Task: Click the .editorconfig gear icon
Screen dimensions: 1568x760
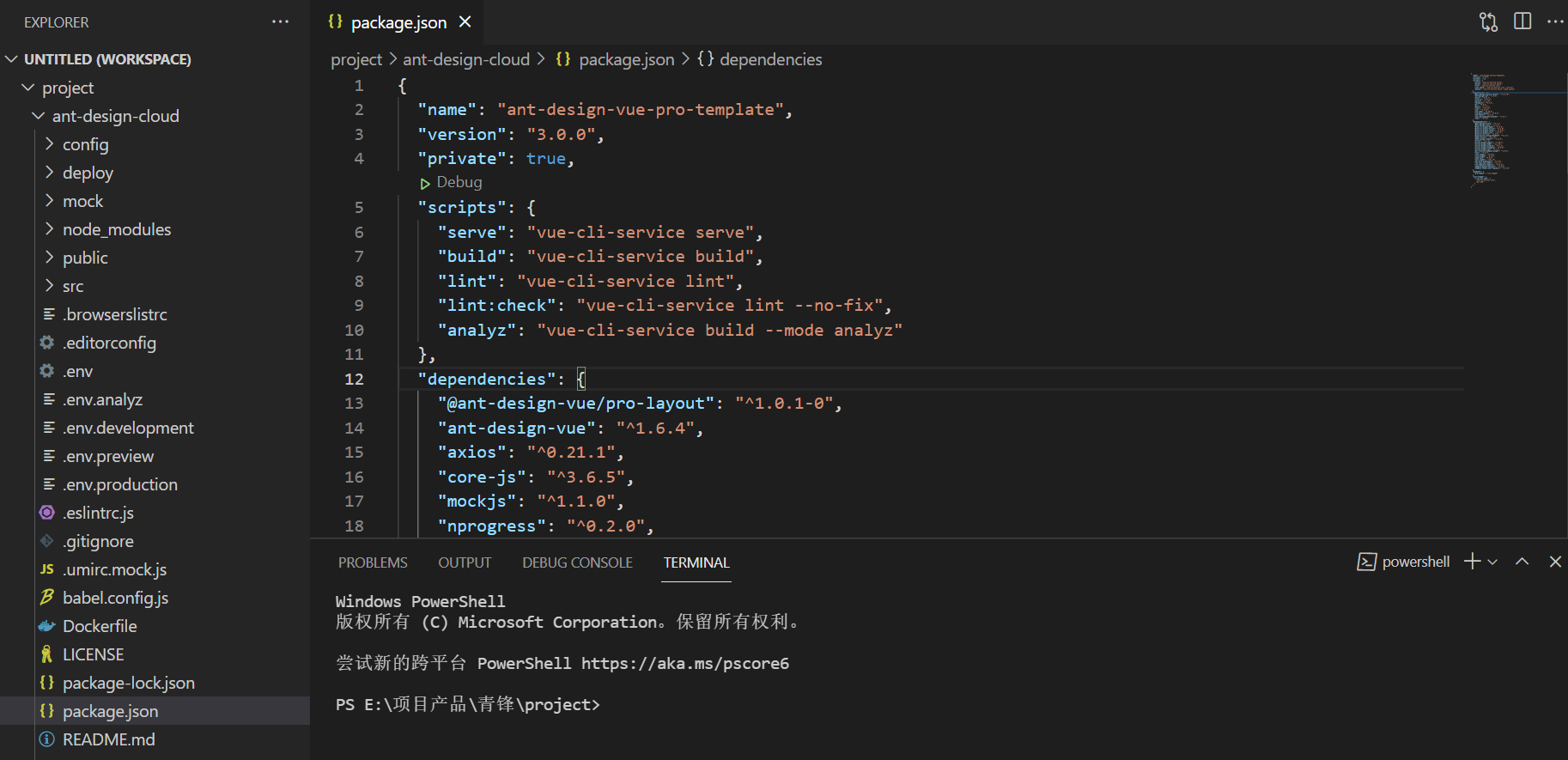Action: click(x=47, y=343)
